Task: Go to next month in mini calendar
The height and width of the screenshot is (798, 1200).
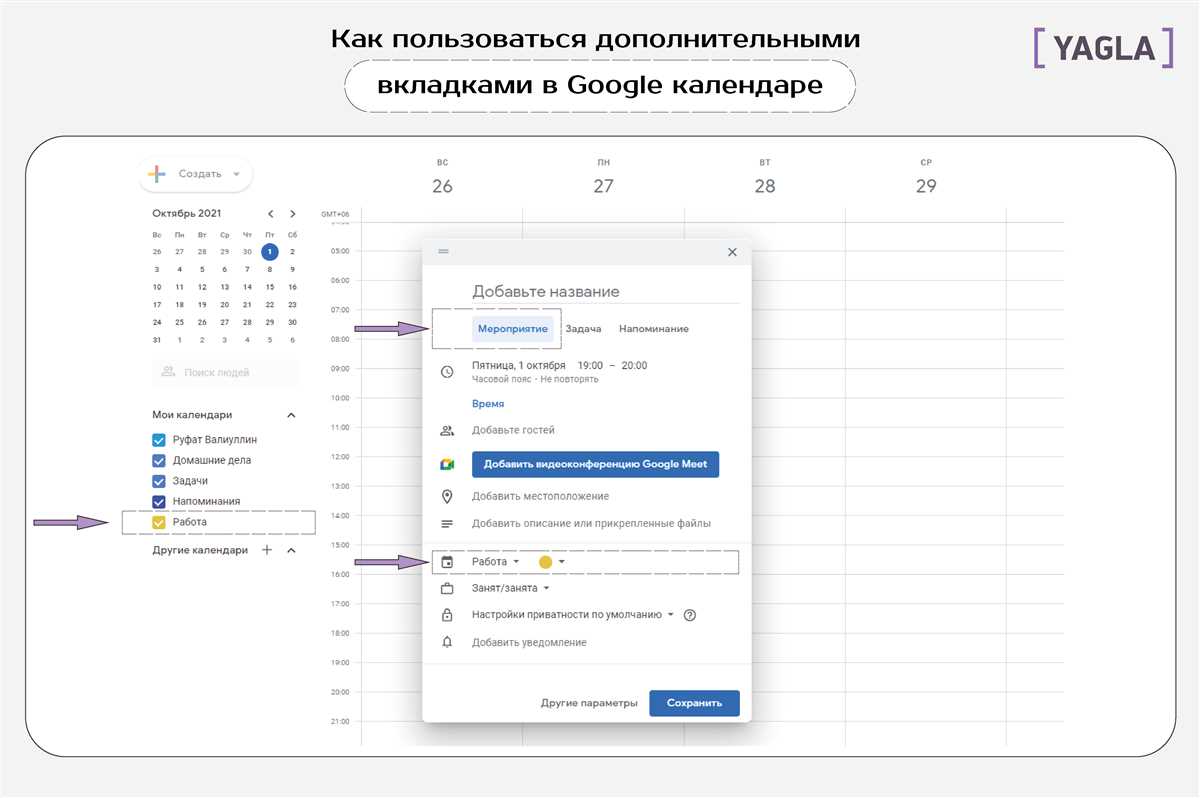Action: click(x=292, y=213)
